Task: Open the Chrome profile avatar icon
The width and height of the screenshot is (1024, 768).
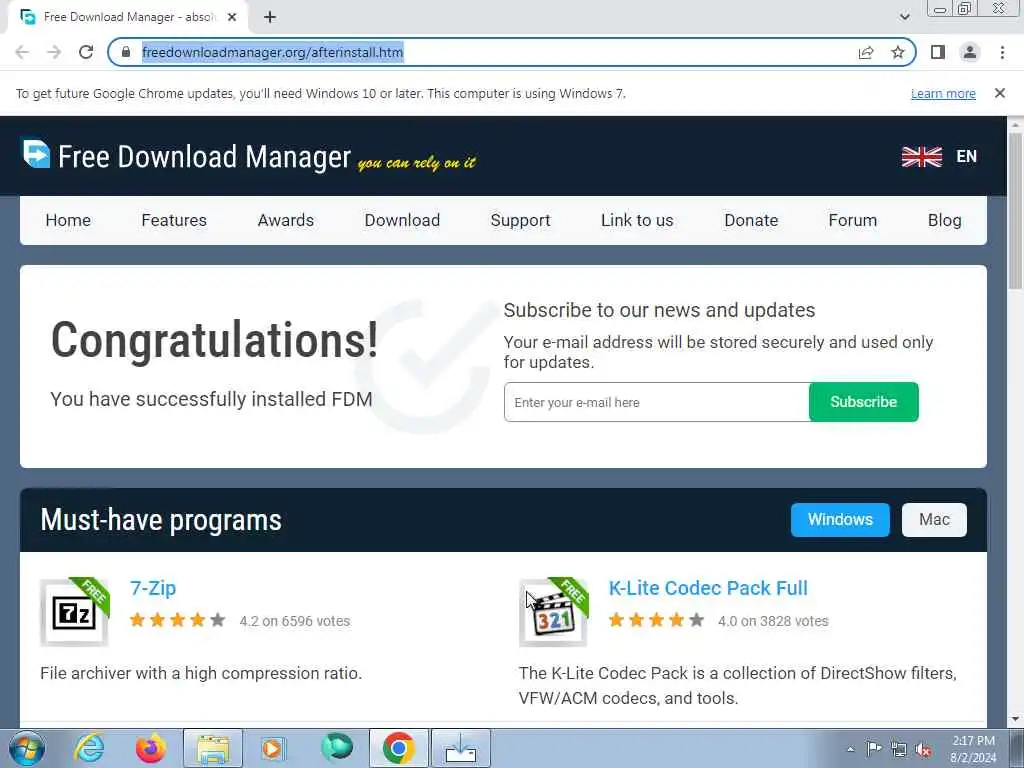Action: [970, 52]
